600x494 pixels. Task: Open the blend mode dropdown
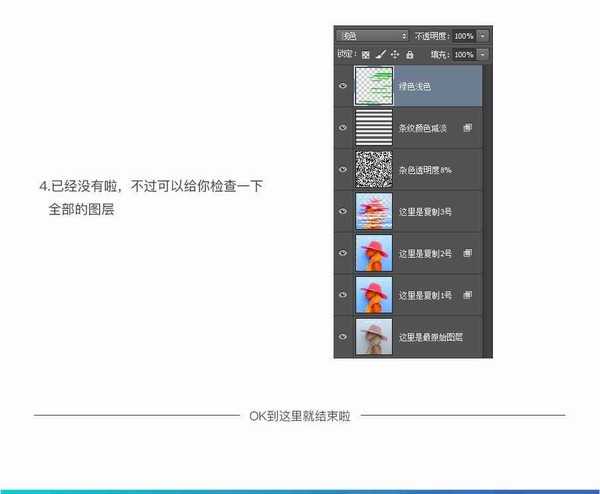[371, 36]
